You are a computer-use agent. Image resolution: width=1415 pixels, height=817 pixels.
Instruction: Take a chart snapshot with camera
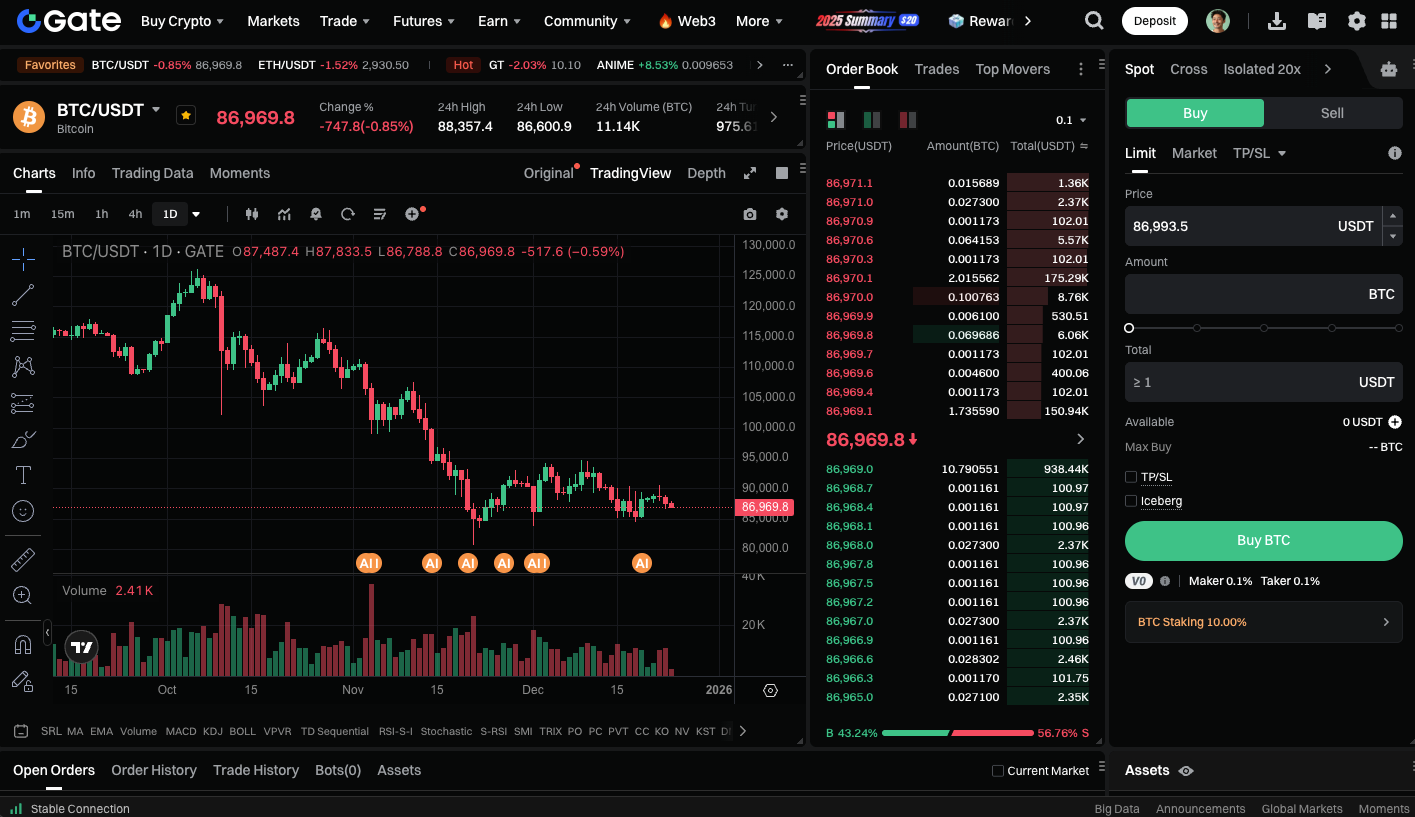point(750,214)
